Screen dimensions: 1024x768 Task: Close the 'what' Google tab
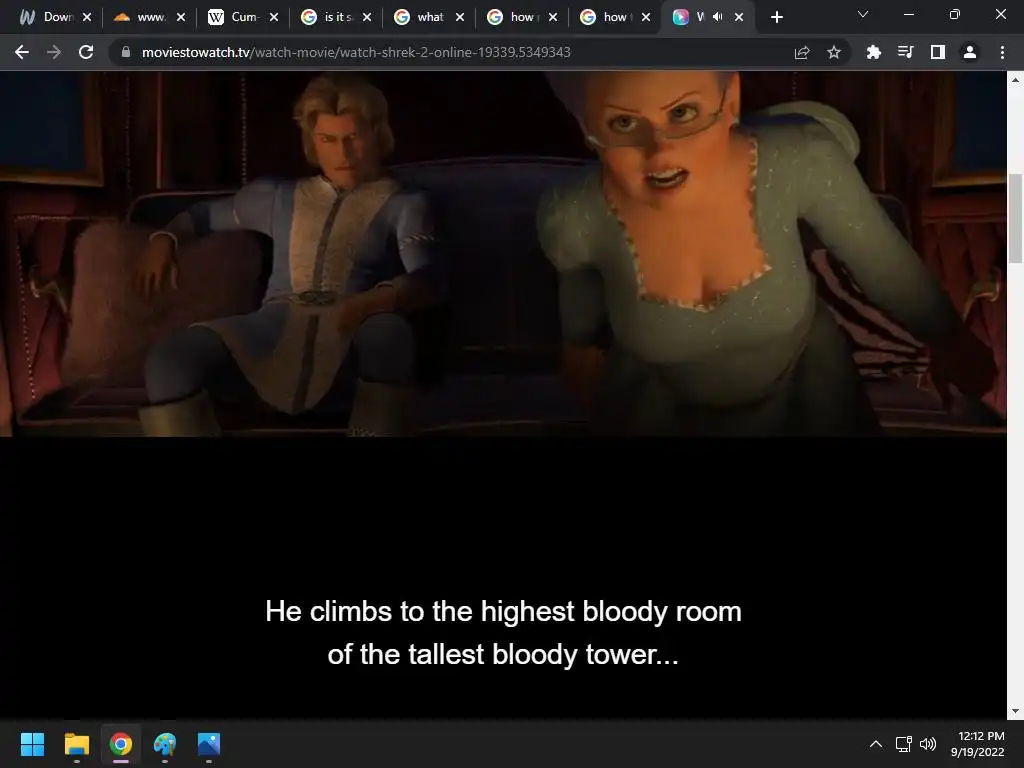coord(460,17)
